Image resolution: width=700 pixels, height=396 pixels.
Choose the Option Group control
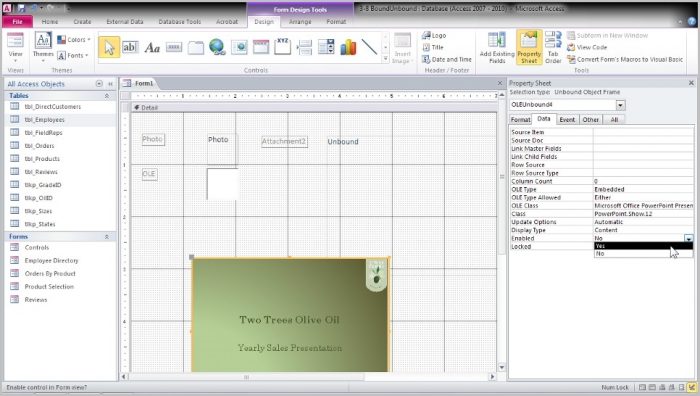pyautogui.click(x=283, y=47)
